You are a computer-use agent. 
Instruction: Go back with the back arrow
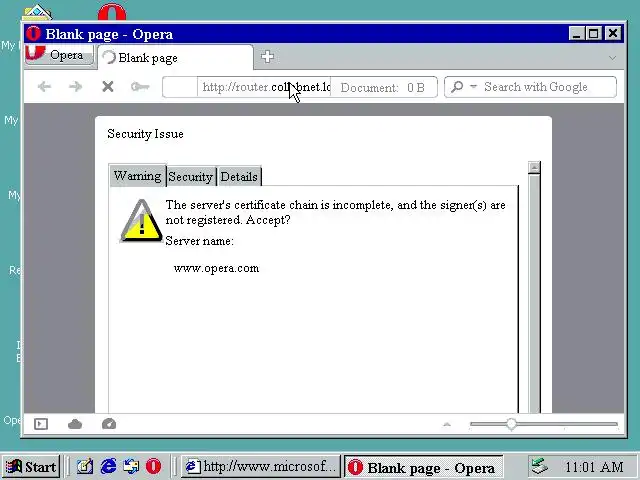click(44, 87)
